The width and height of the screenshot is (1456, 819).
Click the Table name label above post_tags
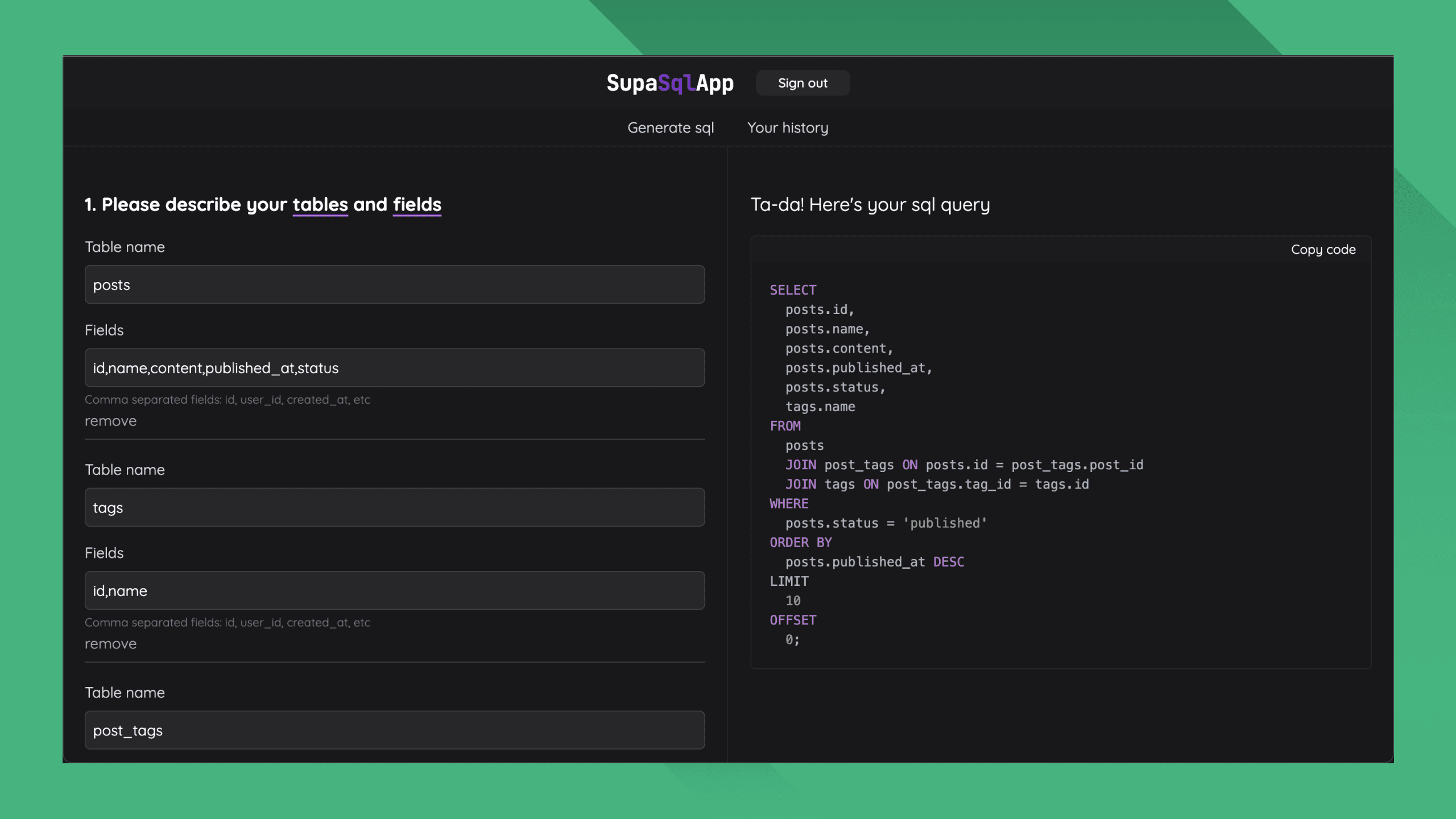pyautogui.click(x=125, y=693)
